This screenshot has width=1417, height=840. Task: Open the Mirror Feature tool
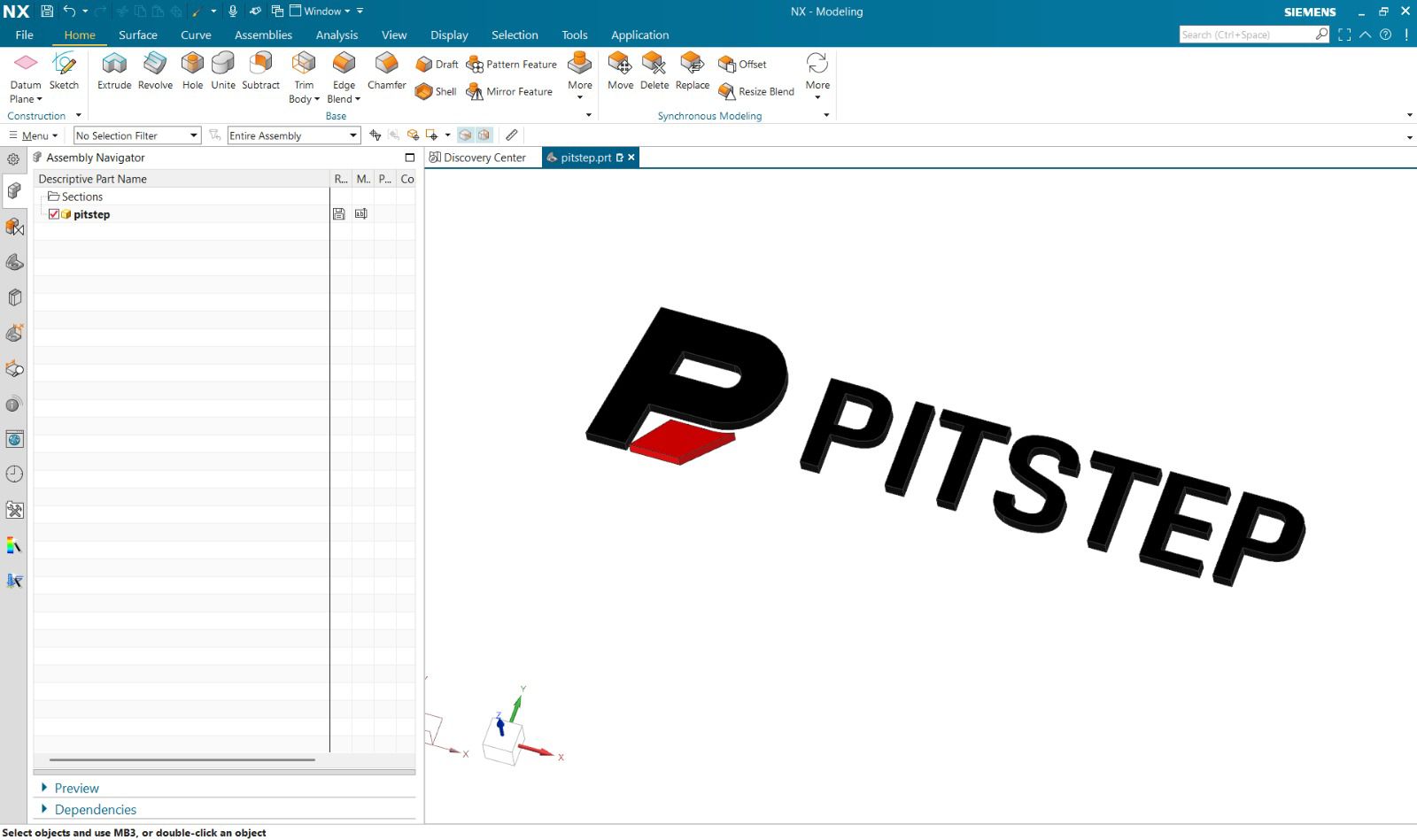[509, 91]
